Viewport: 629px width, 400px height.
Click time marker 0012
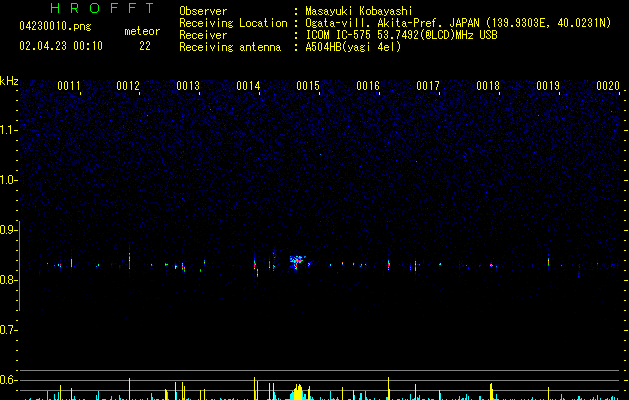pyautogui.click(x=128, y=86)
